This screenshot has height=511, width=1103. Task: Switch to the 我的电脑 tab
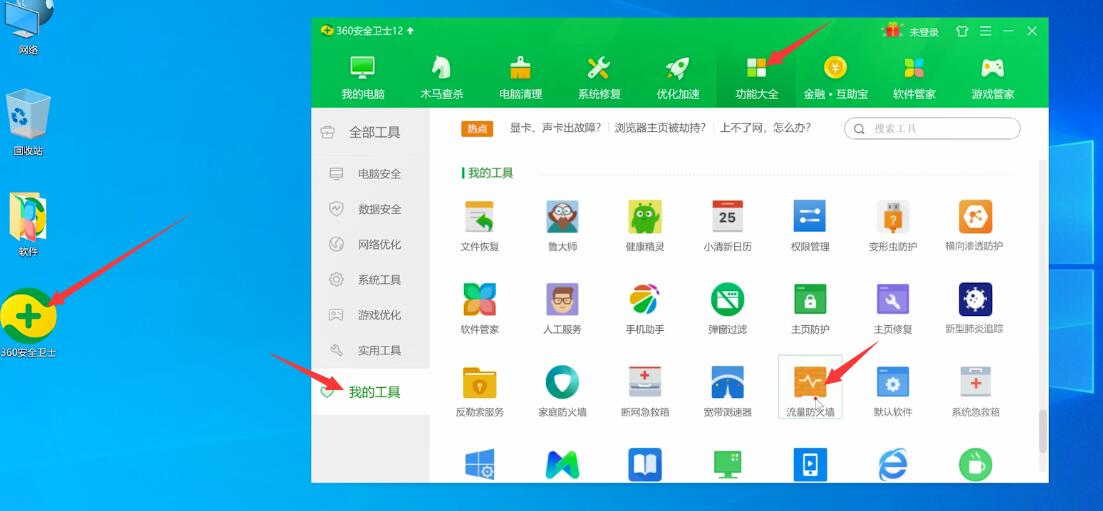pyautogui.click(x=363, y=77)
